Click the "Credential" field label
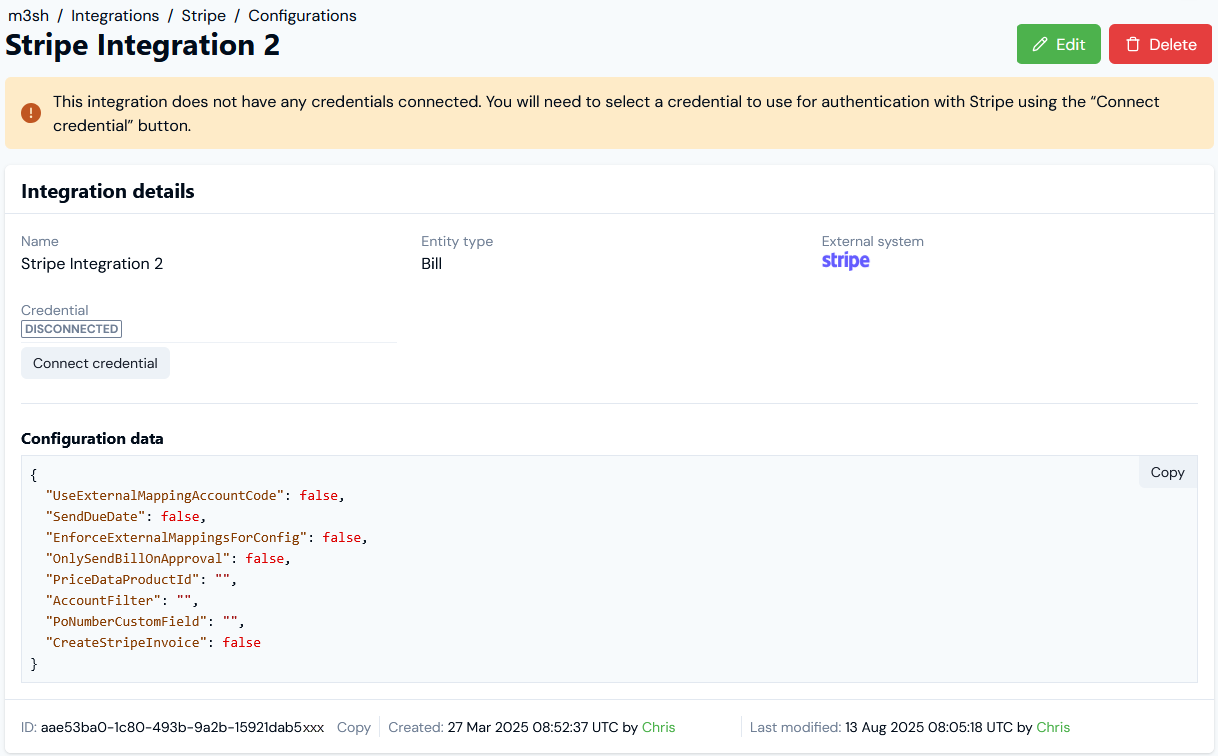The image size is (1218, 756). pos(55,310)
